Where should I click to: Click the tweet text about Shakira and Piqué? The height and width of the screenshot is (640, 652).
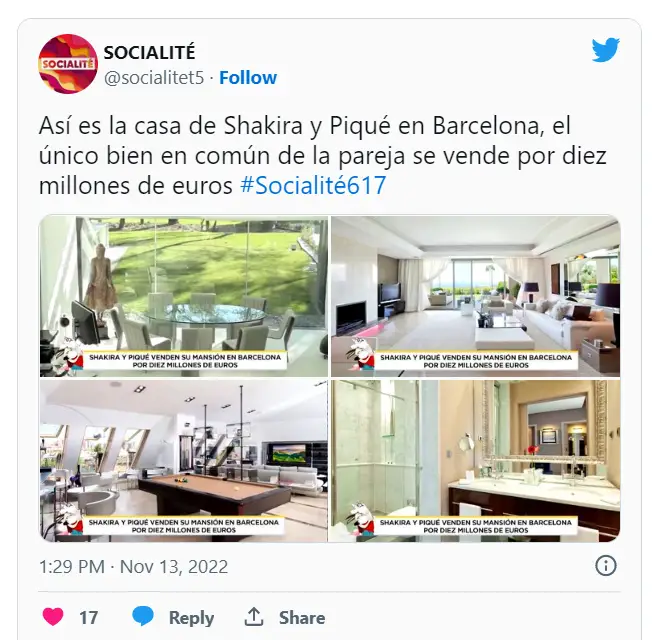coord(322,155)
